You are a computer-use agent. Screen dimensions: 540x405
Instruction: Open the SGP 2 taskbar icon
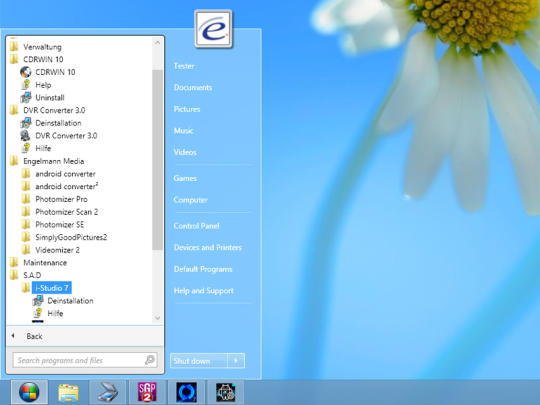tap(147, 393)
